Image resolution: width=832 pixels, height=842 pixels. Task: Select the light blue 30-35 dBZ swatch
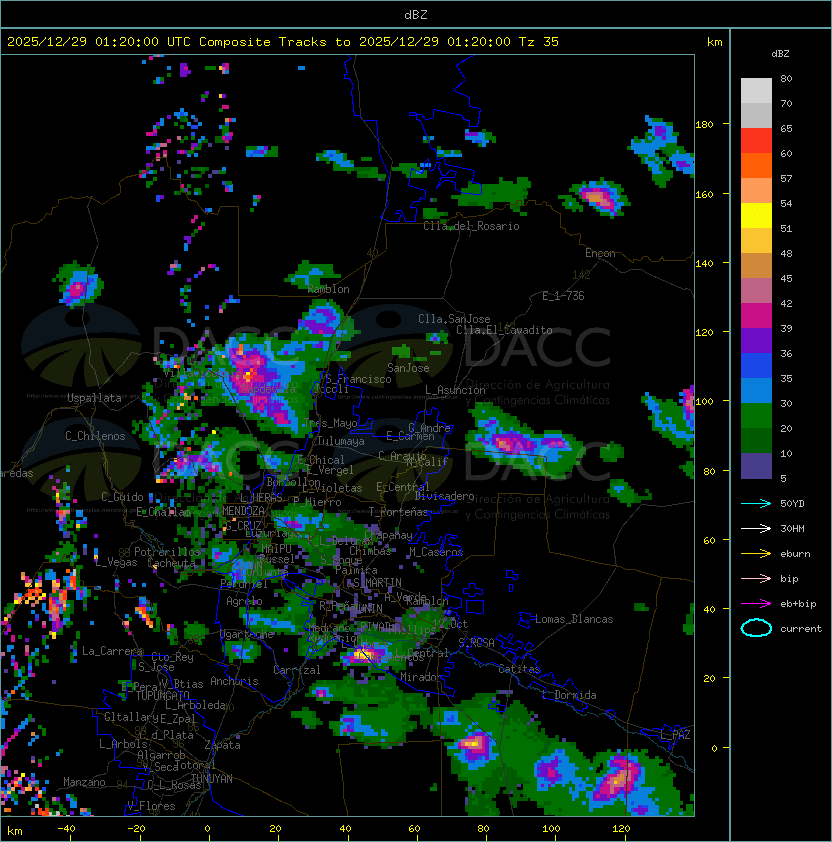tap(756, 391)
